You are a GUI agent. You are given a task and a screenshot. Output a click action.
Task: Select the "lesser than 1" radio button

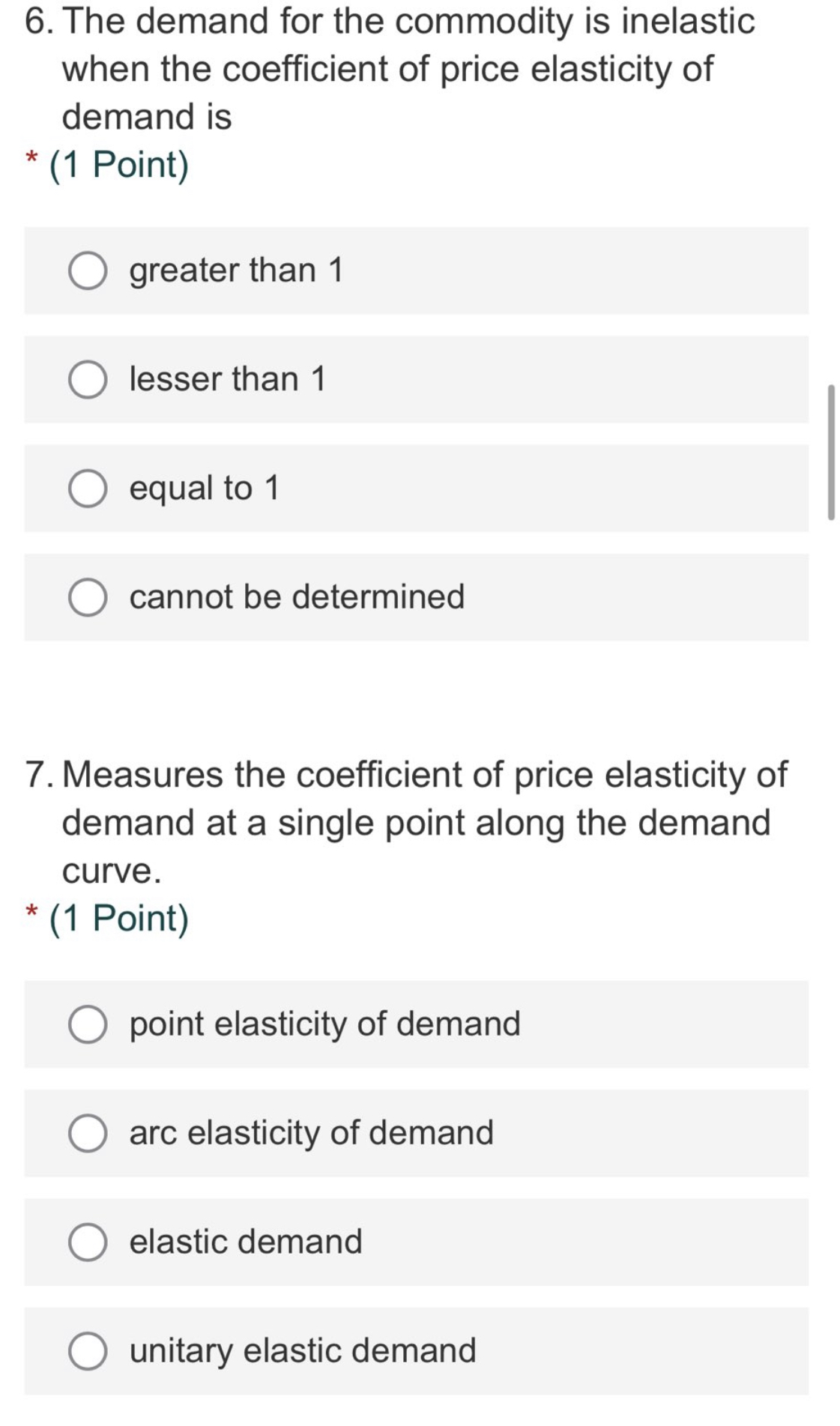tap(88, 380)
